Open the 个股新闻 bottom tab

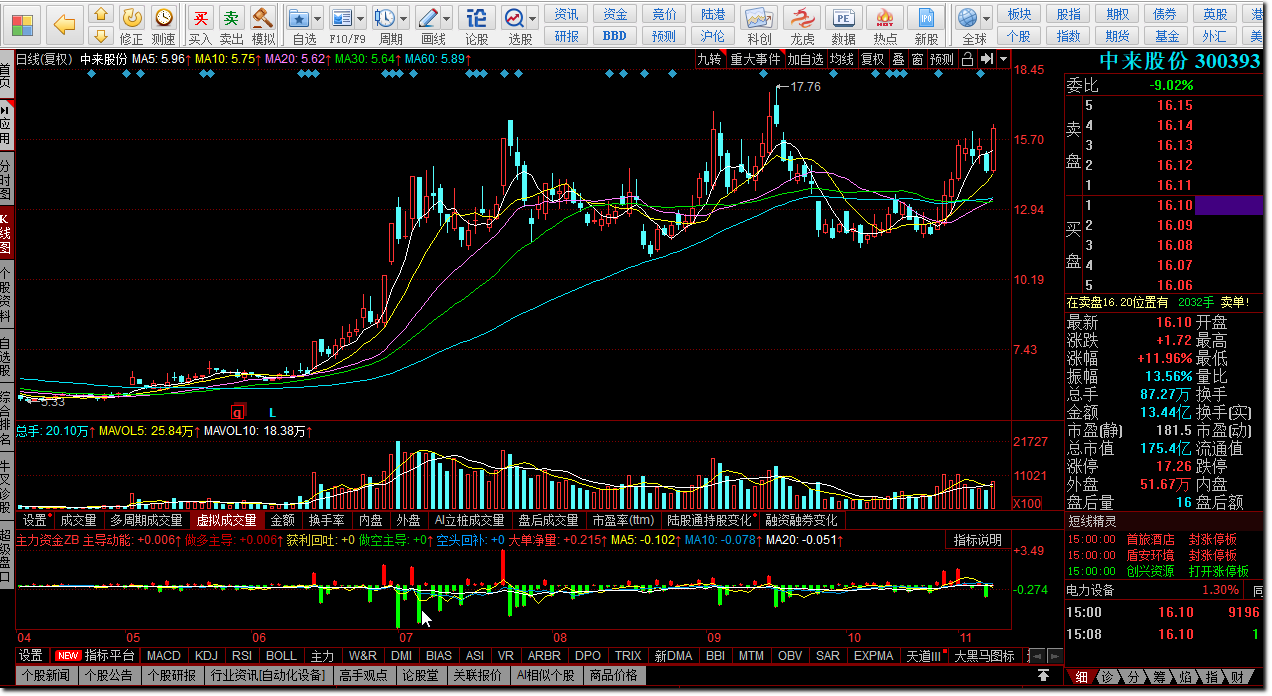click(x=48, y=675)
